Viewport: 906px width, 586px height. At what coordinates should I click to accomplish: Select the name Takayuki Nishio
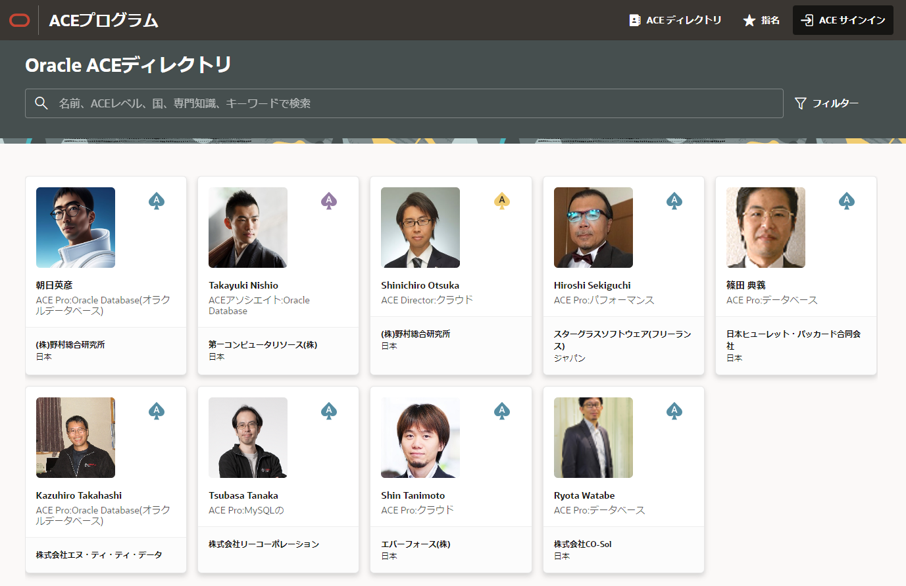tap(243, 285)
